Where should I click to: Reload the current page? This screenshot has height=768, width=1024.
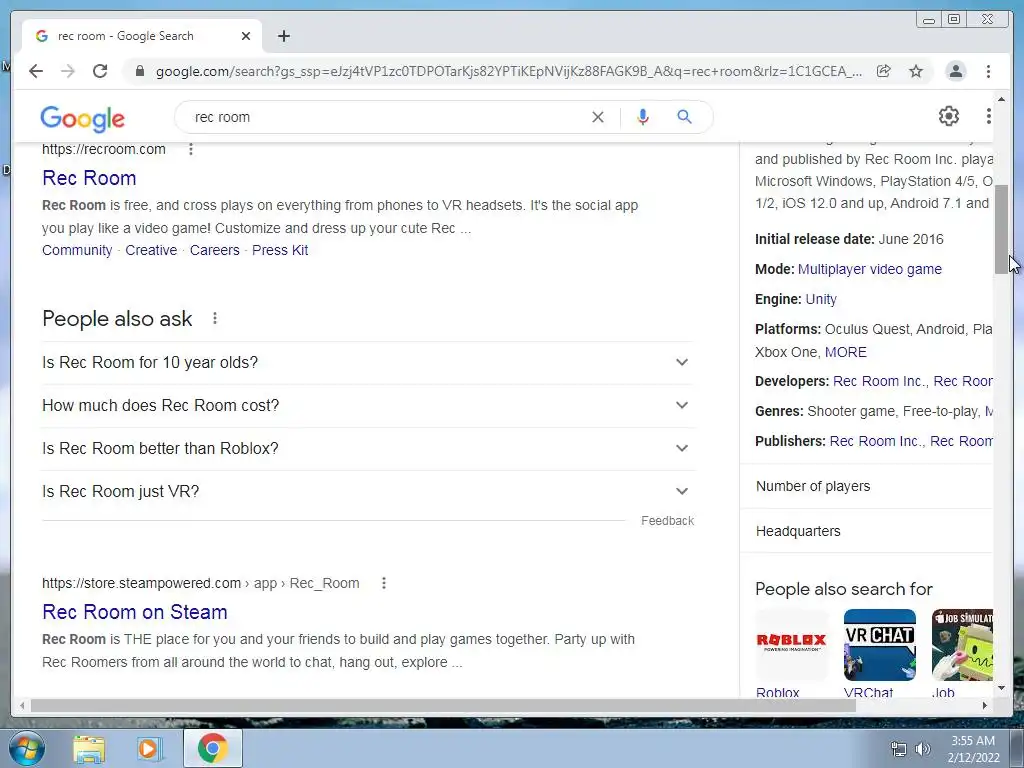(100, 71)
